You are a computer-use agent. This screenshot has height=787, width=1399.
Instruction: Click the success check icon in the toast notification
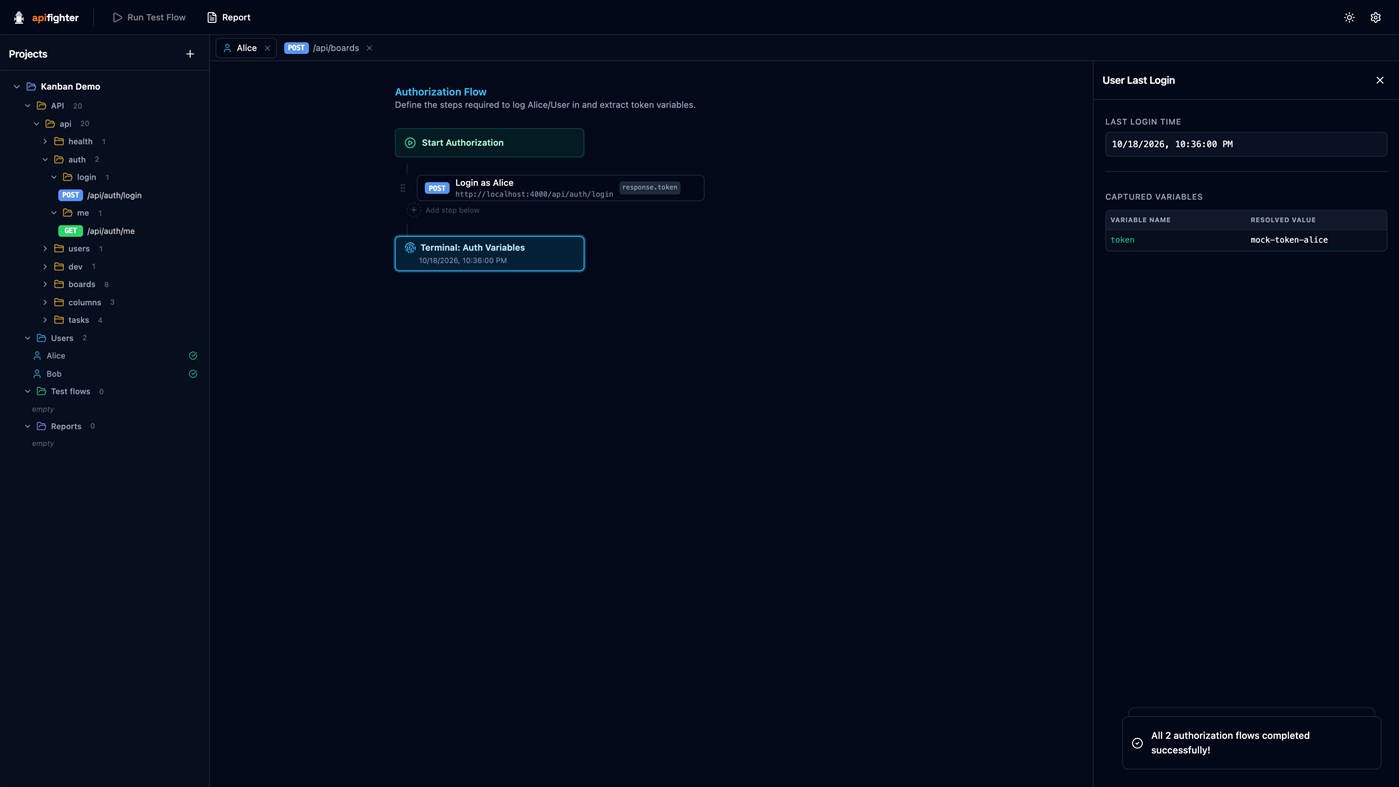coord(1137,743)
